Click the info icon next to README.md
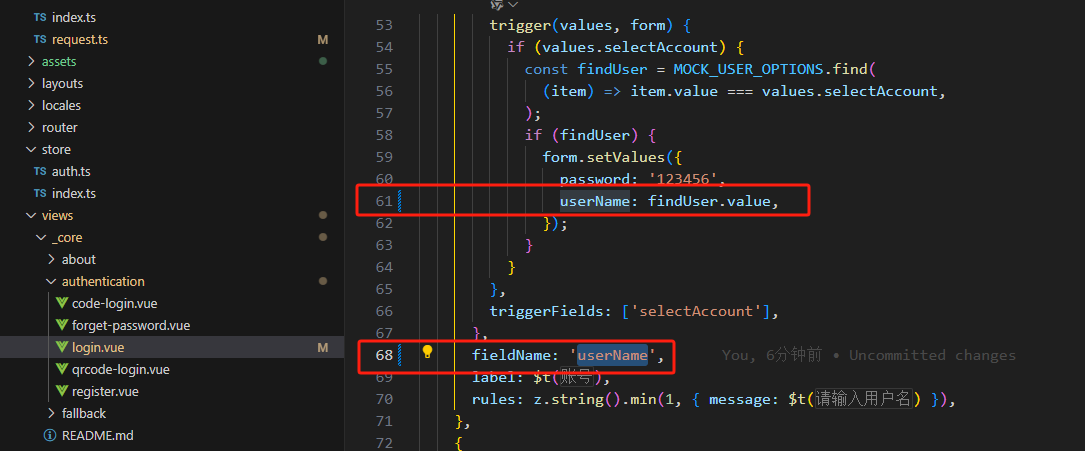 pyautogui.click(x=50, y=435)
